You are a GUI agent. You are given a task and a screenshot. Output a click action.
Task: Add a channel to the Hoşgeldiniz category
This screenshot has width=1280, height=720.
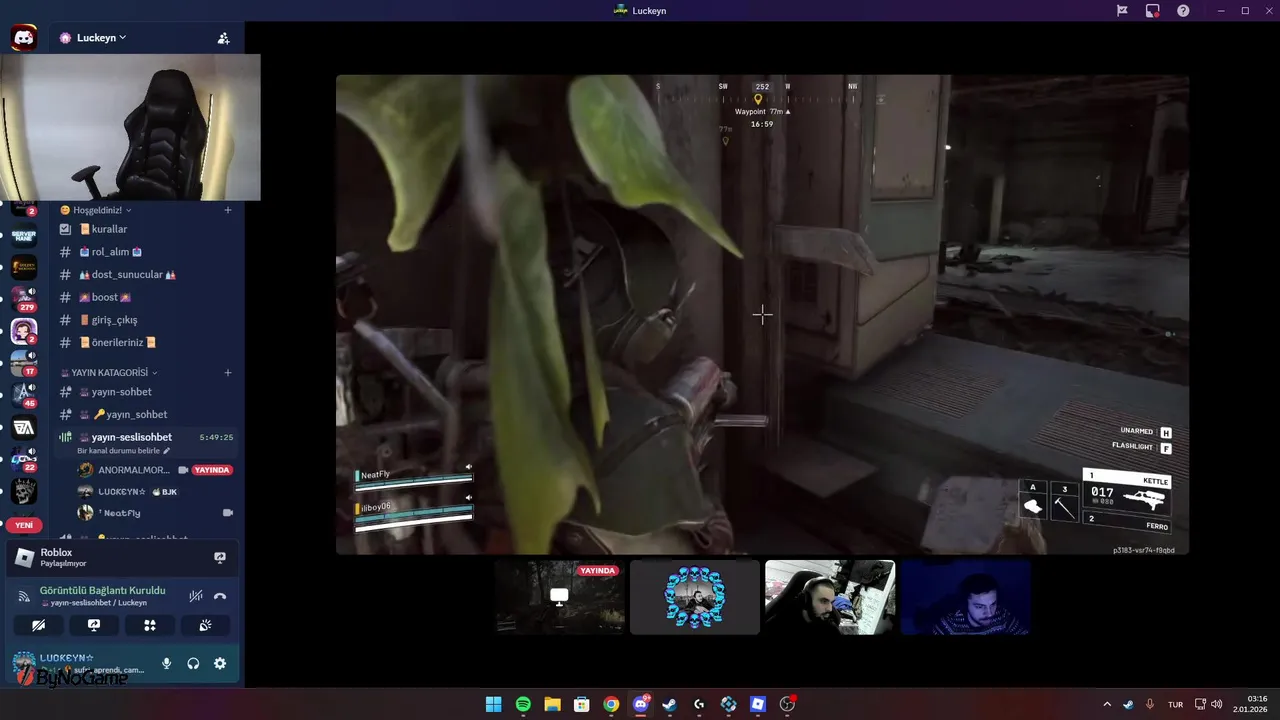(x=228, y=210)
